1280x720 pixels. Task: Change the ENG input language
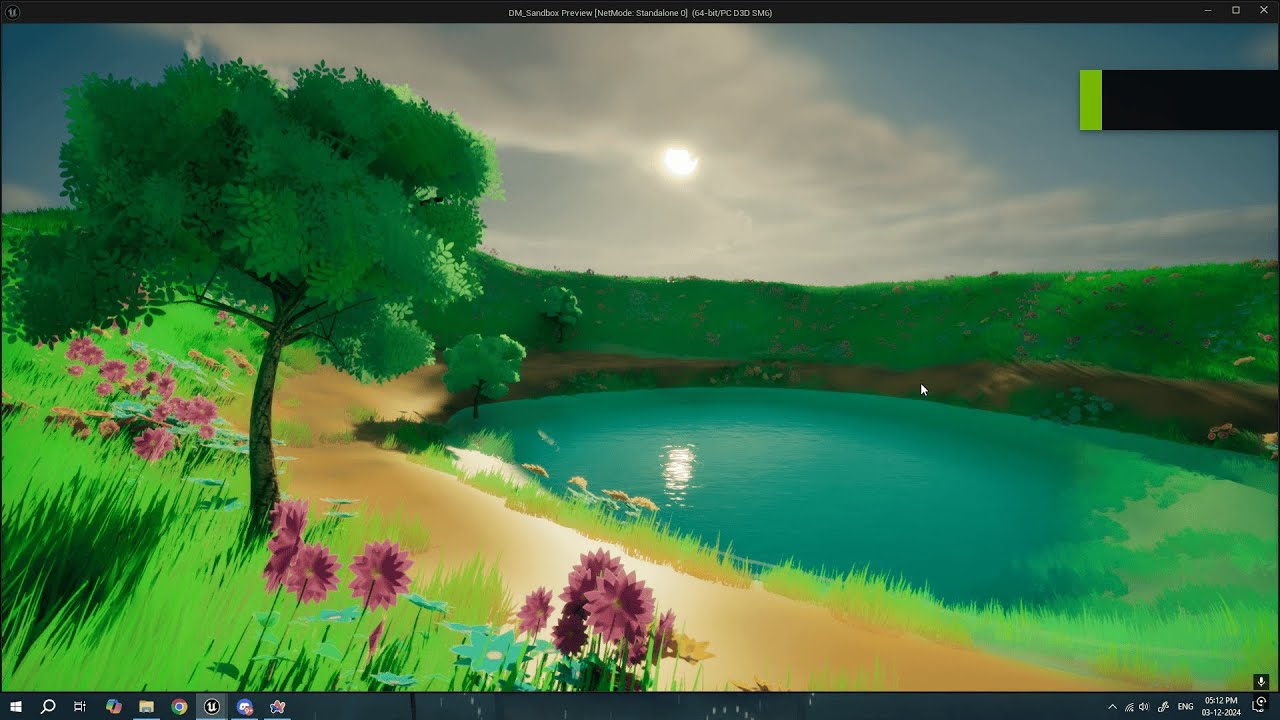pos(1186,707)
